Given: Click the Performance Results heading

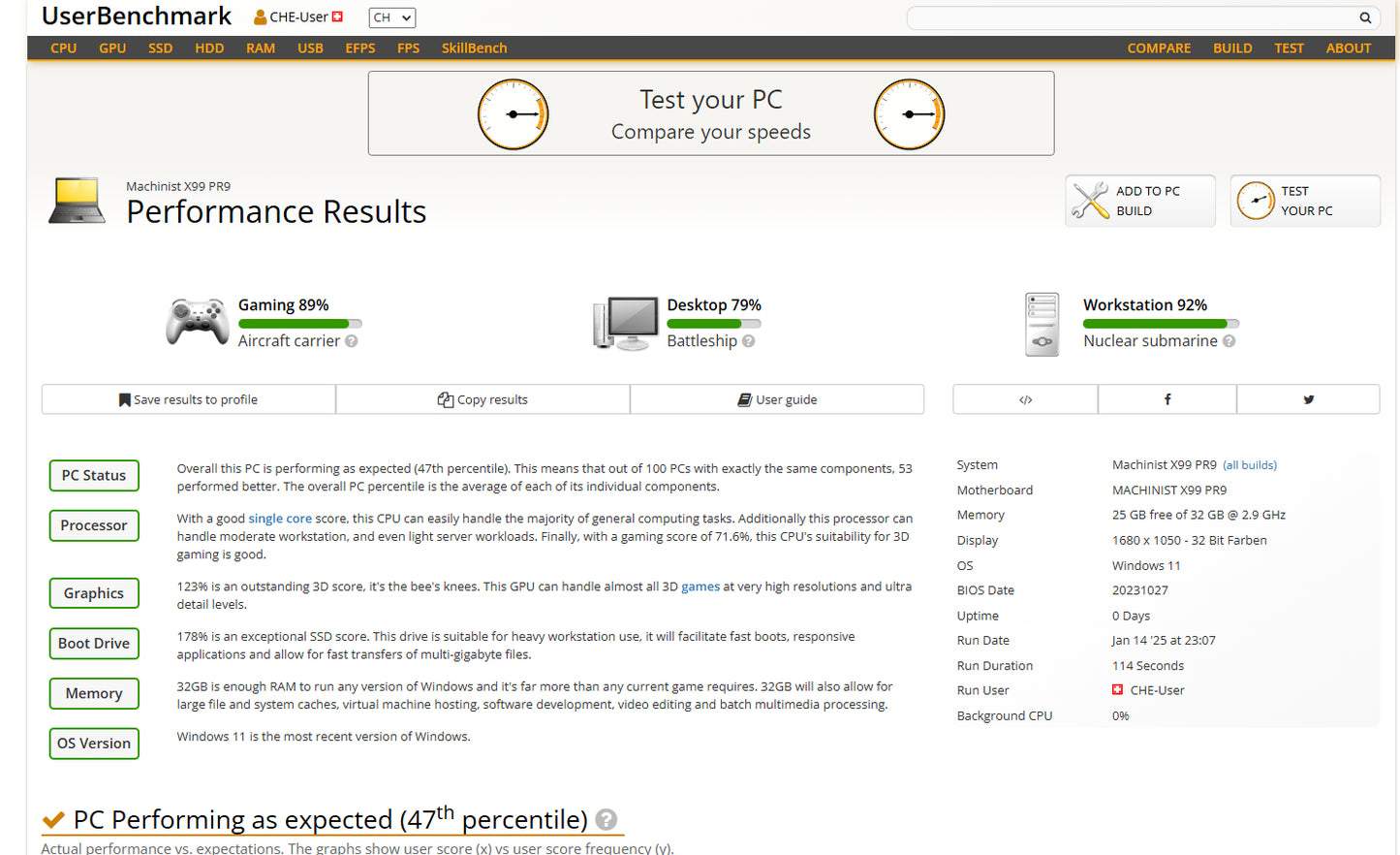Looking at the screenshot, I should click(276, 211).
